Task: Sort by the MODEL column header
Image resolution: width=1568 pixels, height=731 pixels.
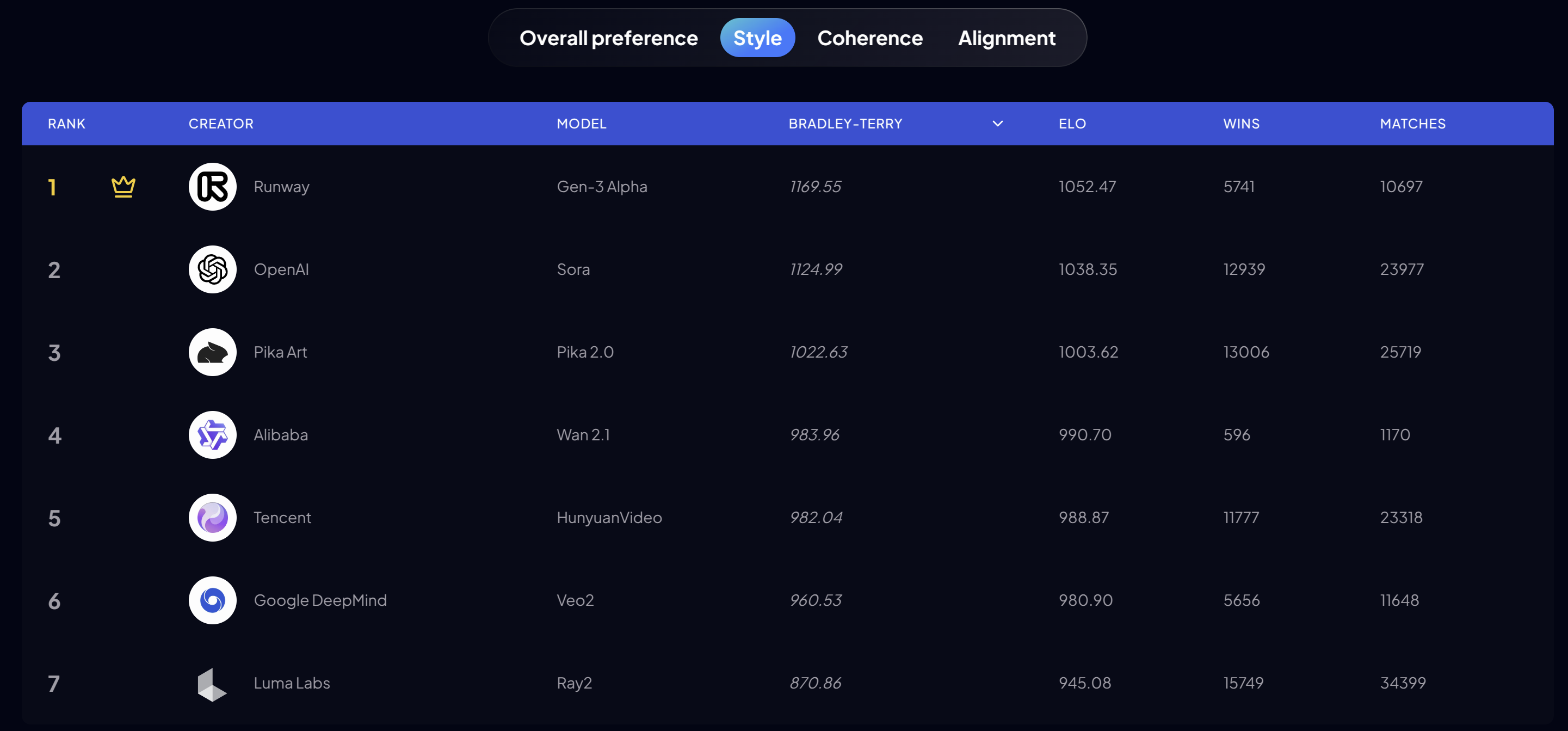Action: click(581, 124)
